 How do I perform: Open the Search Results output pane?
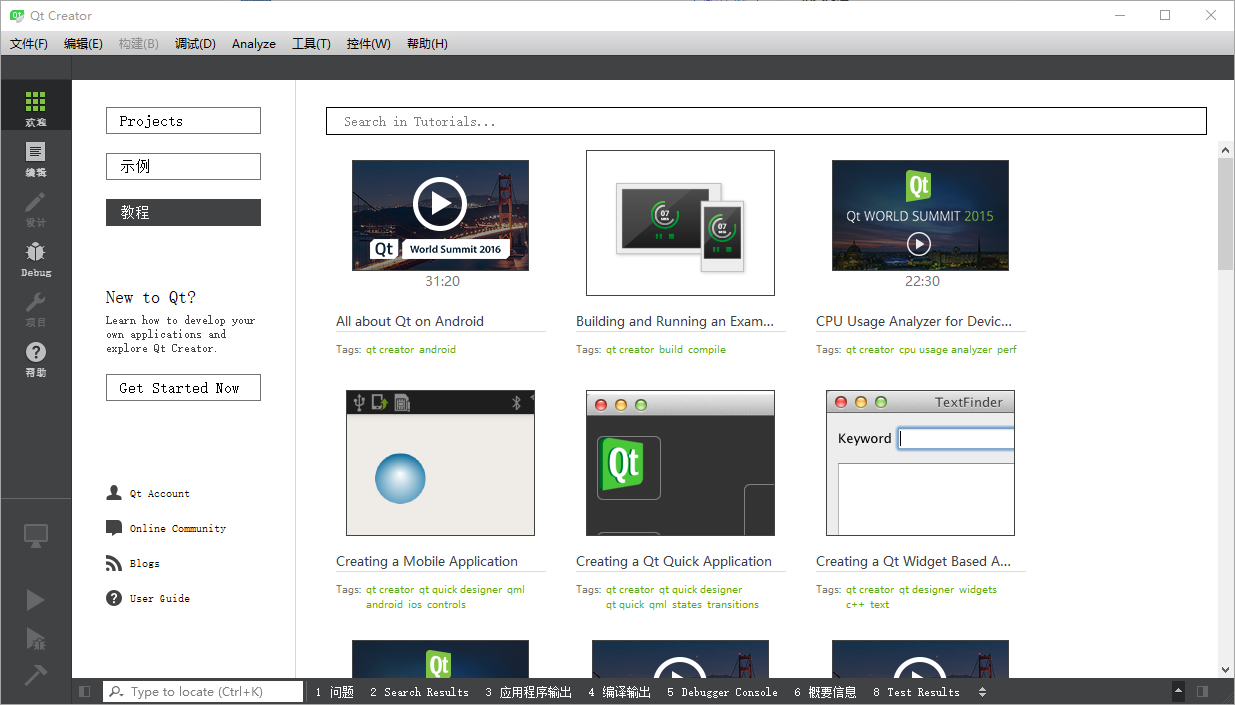point(419,691)
